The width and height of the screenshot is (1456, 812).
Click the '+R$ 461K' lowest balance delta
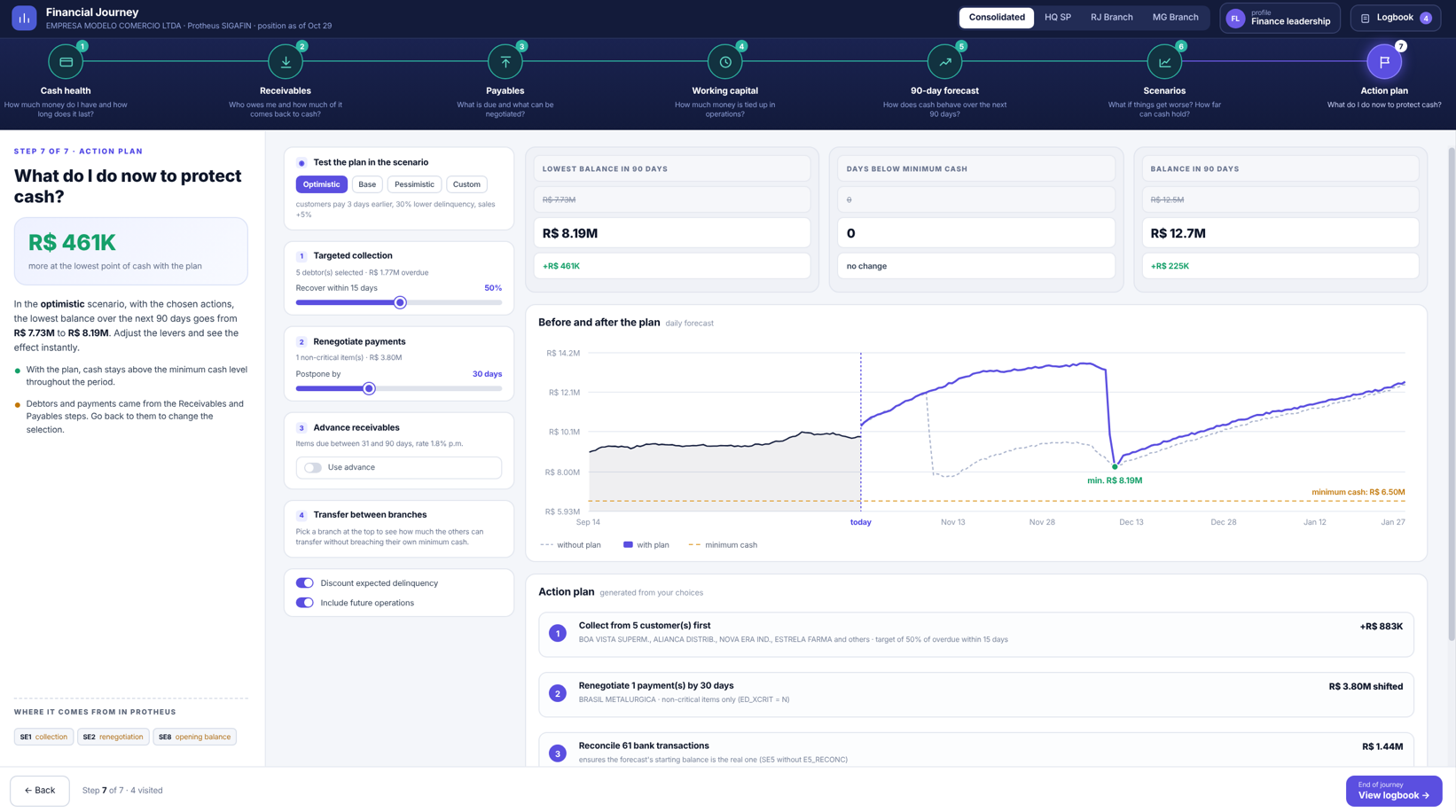561,266
